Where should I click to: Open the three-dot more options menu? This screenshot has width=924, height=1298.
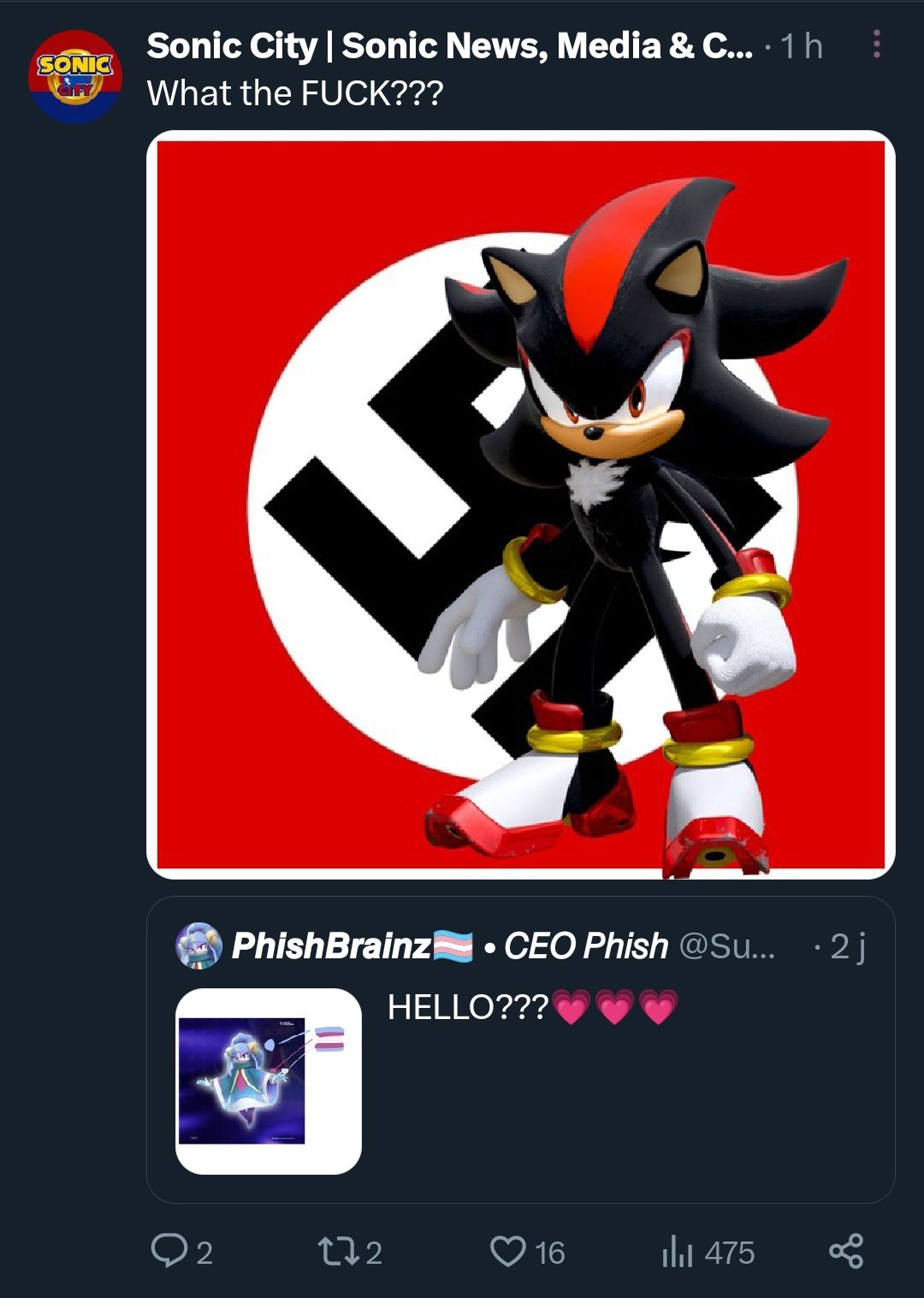pos(877,44)
